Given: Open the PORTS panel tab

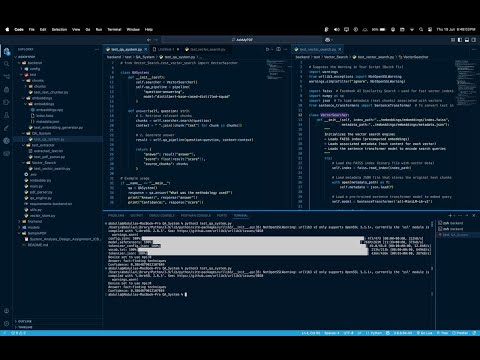Looking at the screenshot, I should (222, 216).
